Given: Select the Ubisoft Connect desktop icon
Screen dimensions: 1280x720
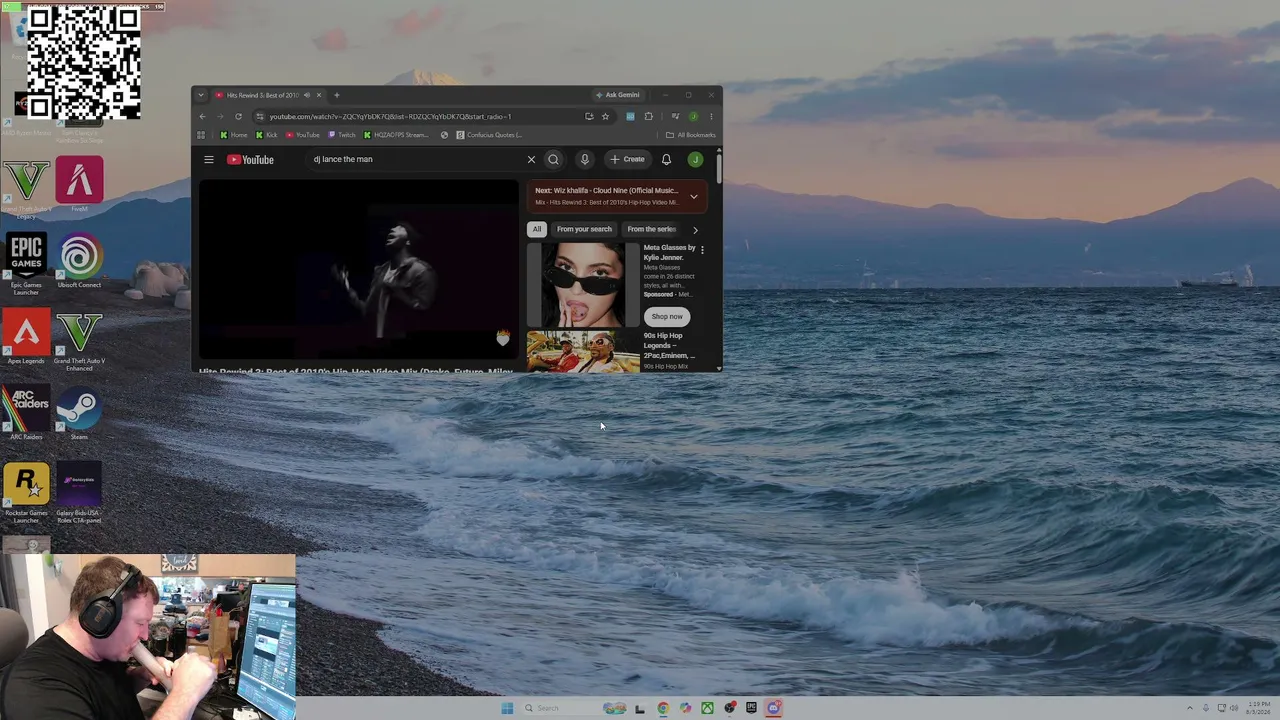Looking at the screenshot, I should (x=79, y=262).
